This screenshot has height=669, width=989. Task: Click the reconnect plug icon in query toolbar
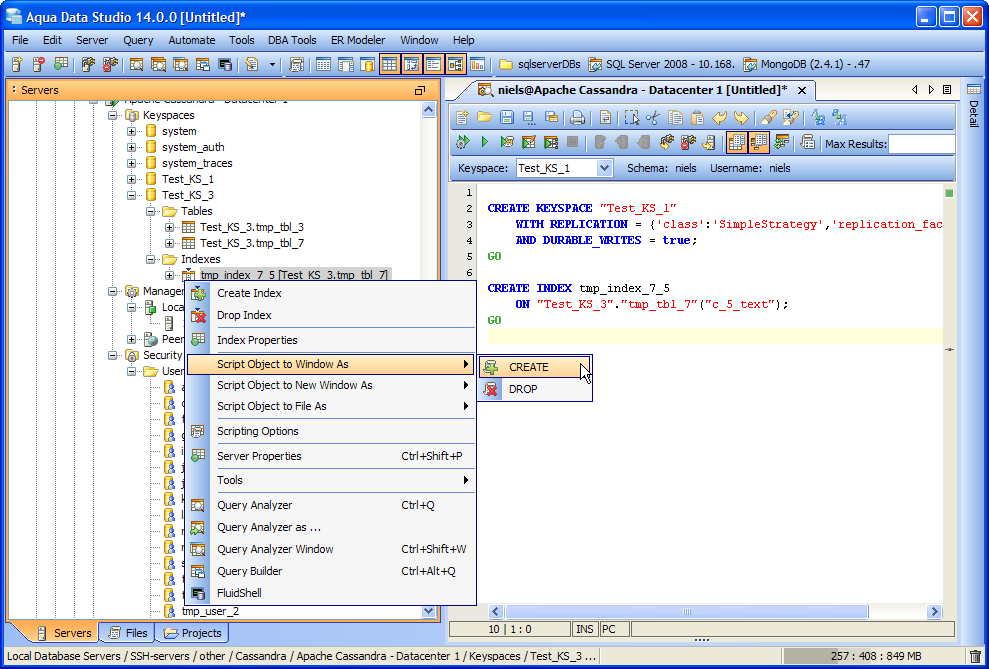tap(667, 143)
